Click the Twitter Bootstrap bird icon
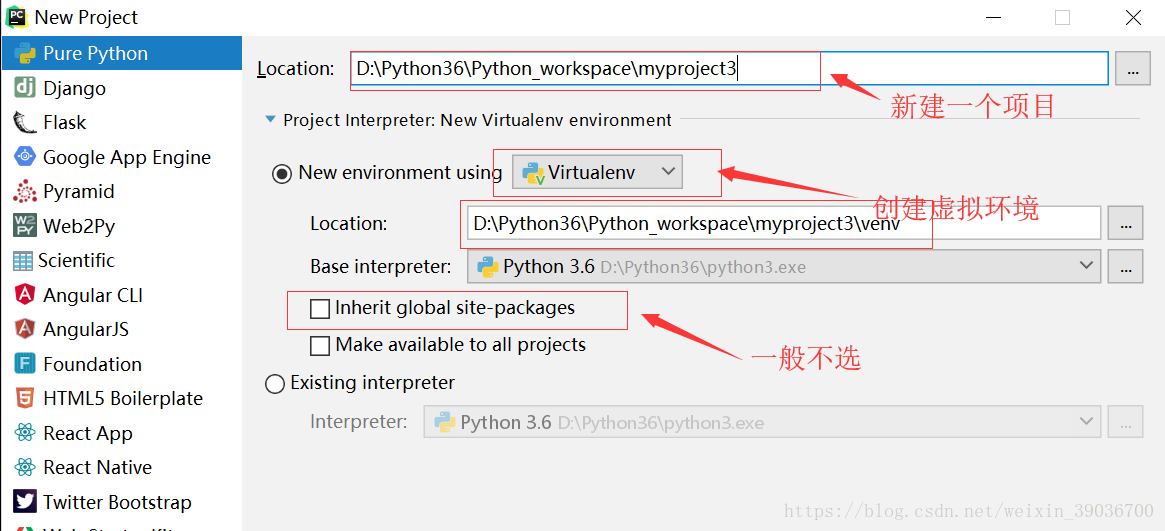The height and width of the screenshot is (531, 1165). (x=25, y=502)
